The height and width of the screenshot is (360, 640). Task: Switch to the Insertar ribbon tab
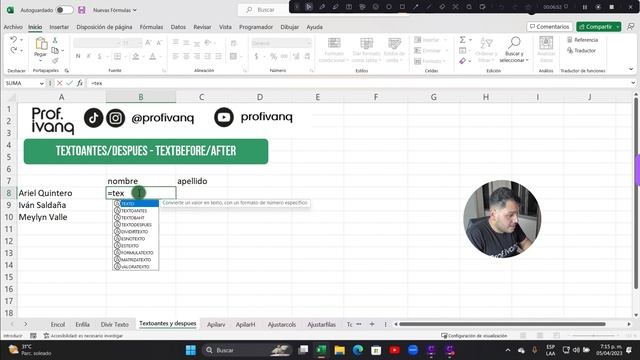pos(59,27)
